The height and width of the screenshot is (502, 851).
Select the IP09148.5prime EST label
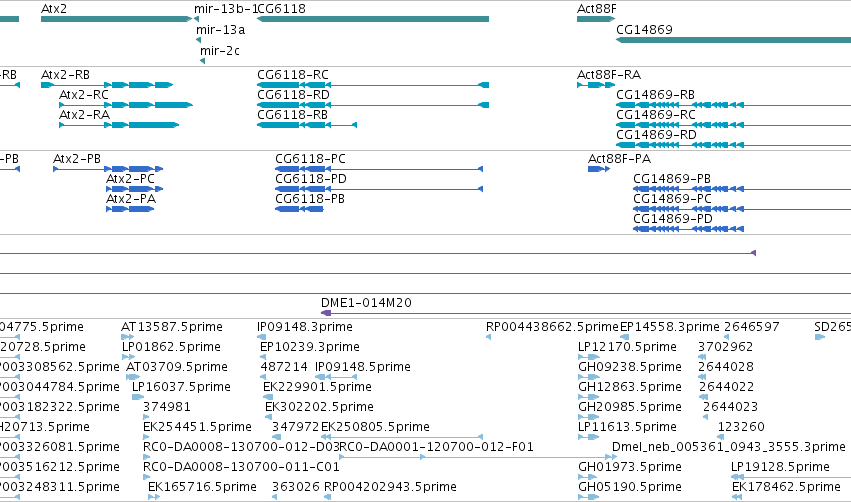363,367
